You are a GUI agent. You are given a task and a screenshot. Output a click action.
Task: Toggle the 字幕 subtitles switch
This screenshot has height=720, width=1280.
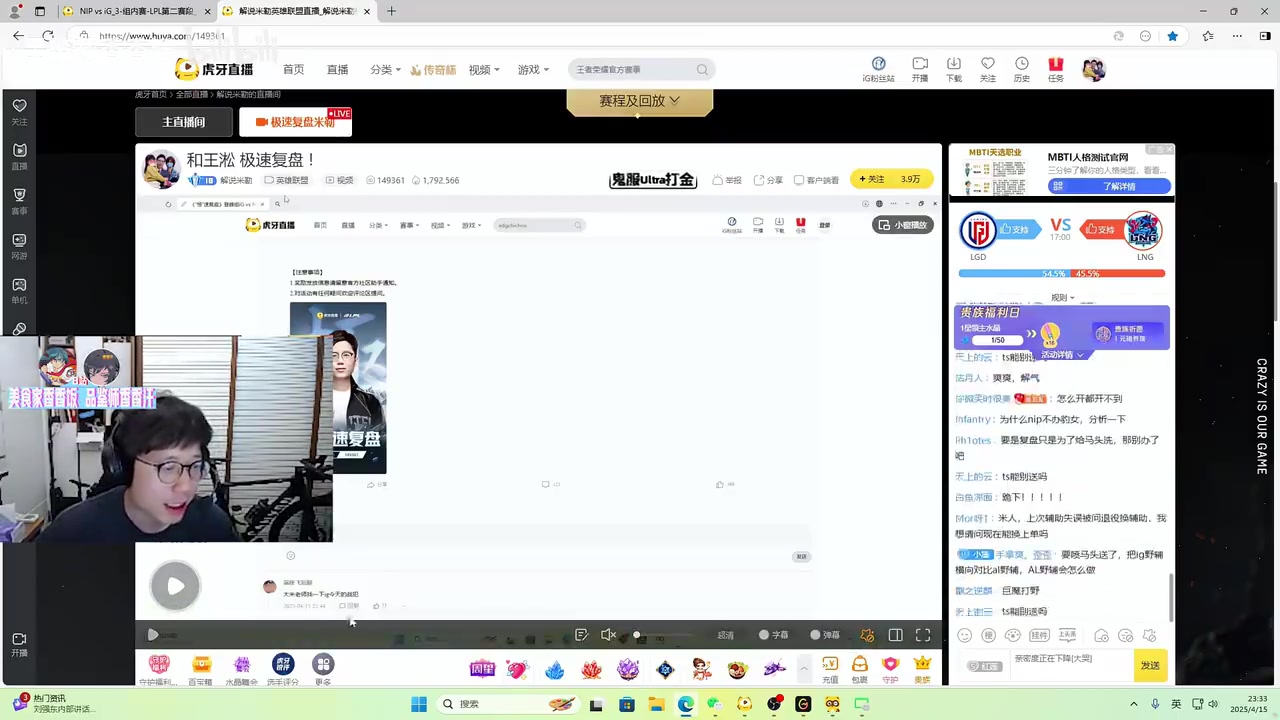773,635
